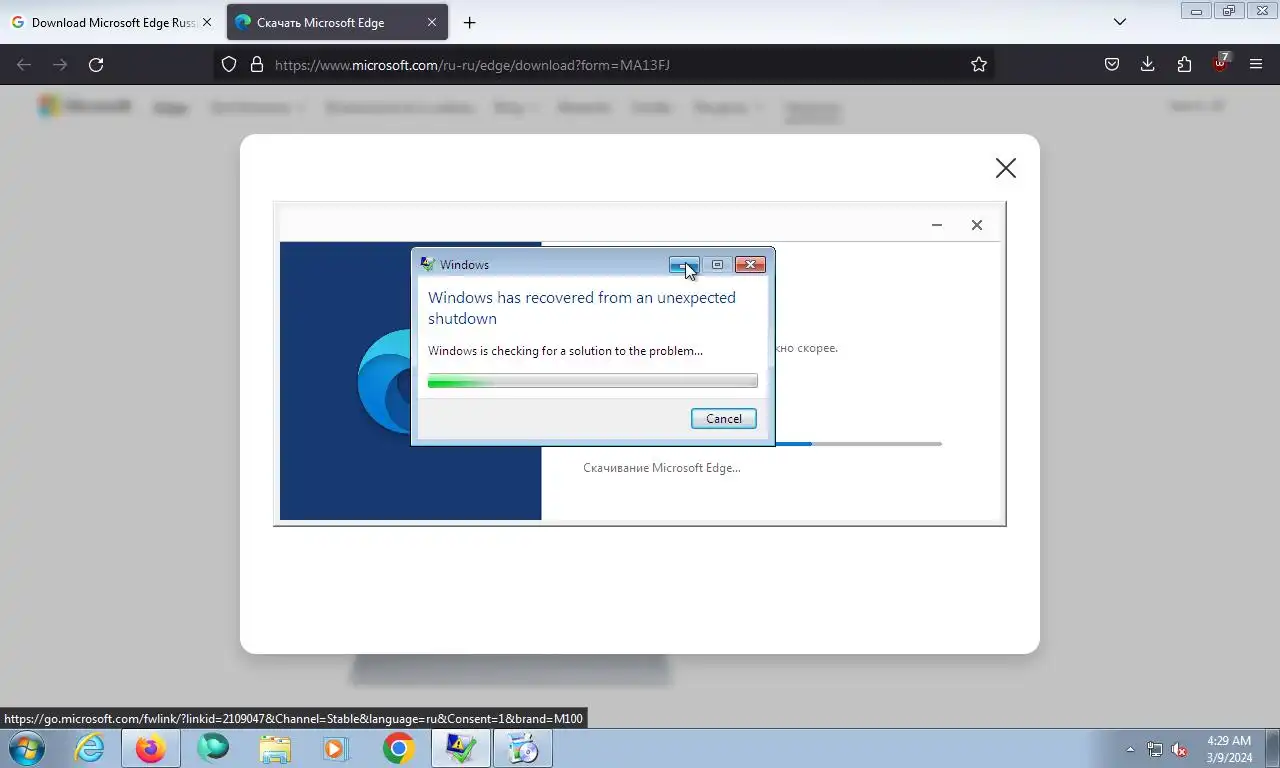Open tracking protection shield info
Image resolution: width=1280 pixels, height=768 pixels.
tap(229, 64)
